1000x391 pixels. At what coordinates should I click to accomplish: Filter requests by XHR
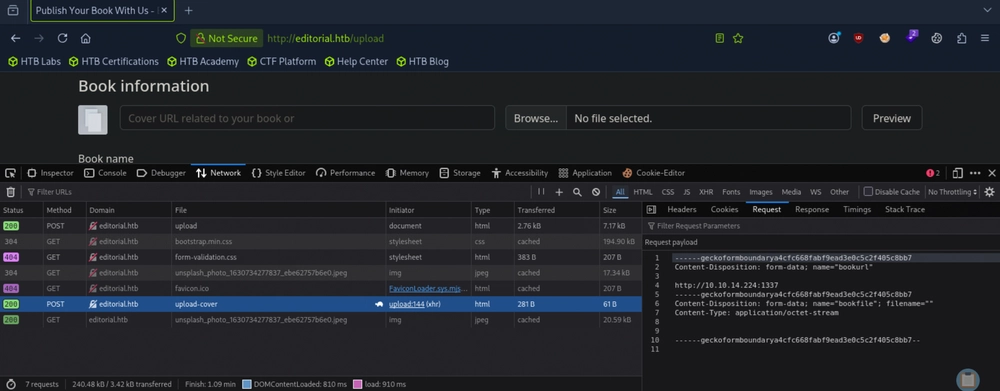706,192
